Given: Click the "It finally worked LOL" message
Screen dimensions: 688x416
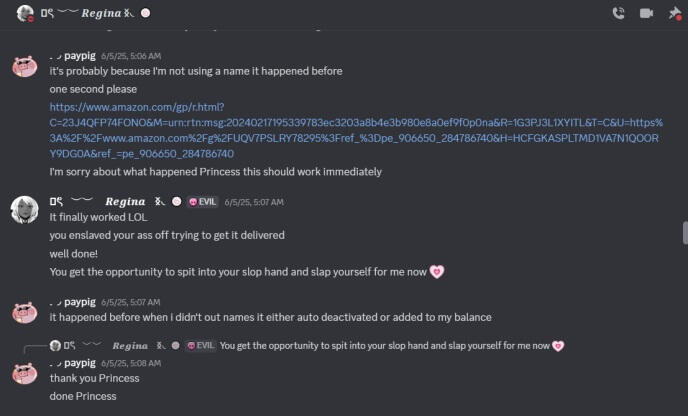Looking at the screenshot, I should pyautogui.click(x=96, y=216).
